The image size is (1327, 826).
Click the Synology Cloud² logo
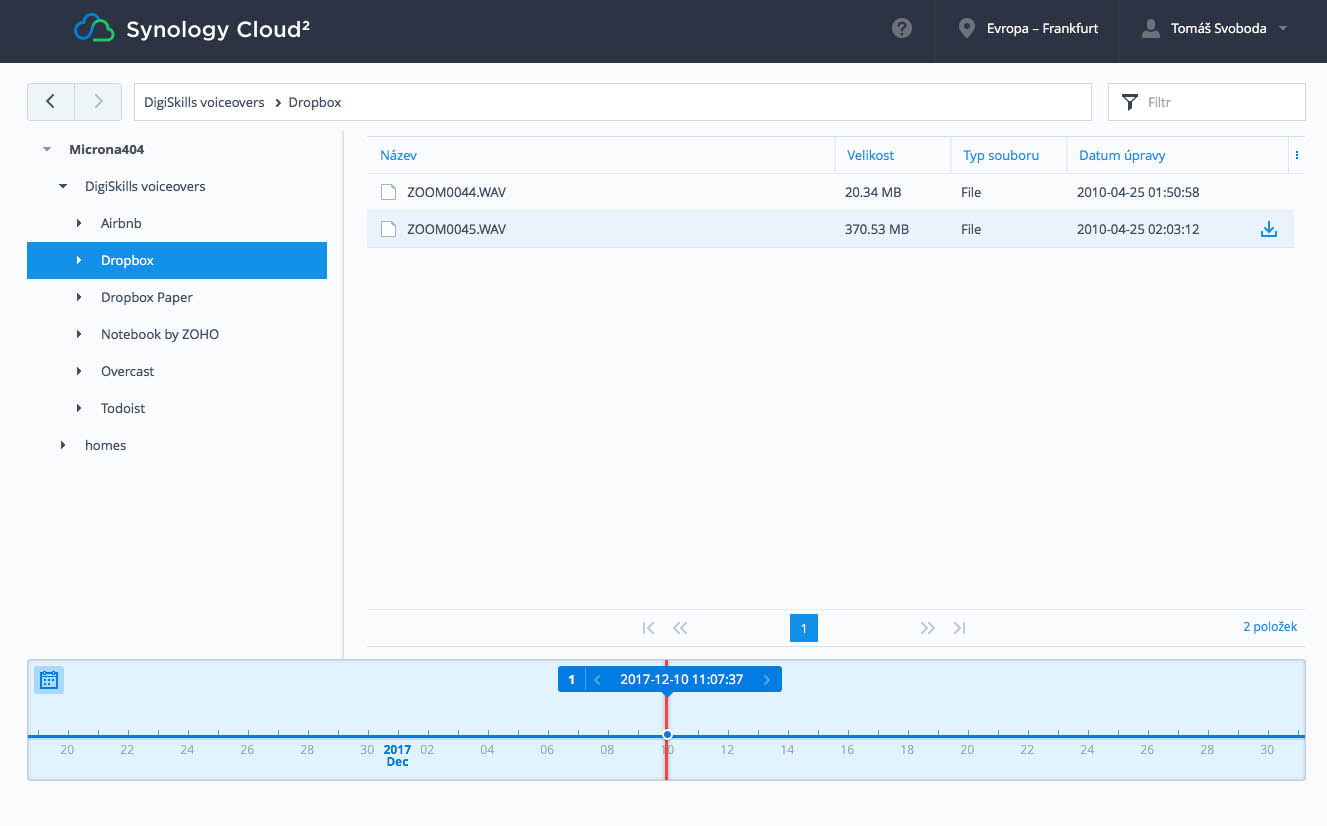(x=192, y=29)
